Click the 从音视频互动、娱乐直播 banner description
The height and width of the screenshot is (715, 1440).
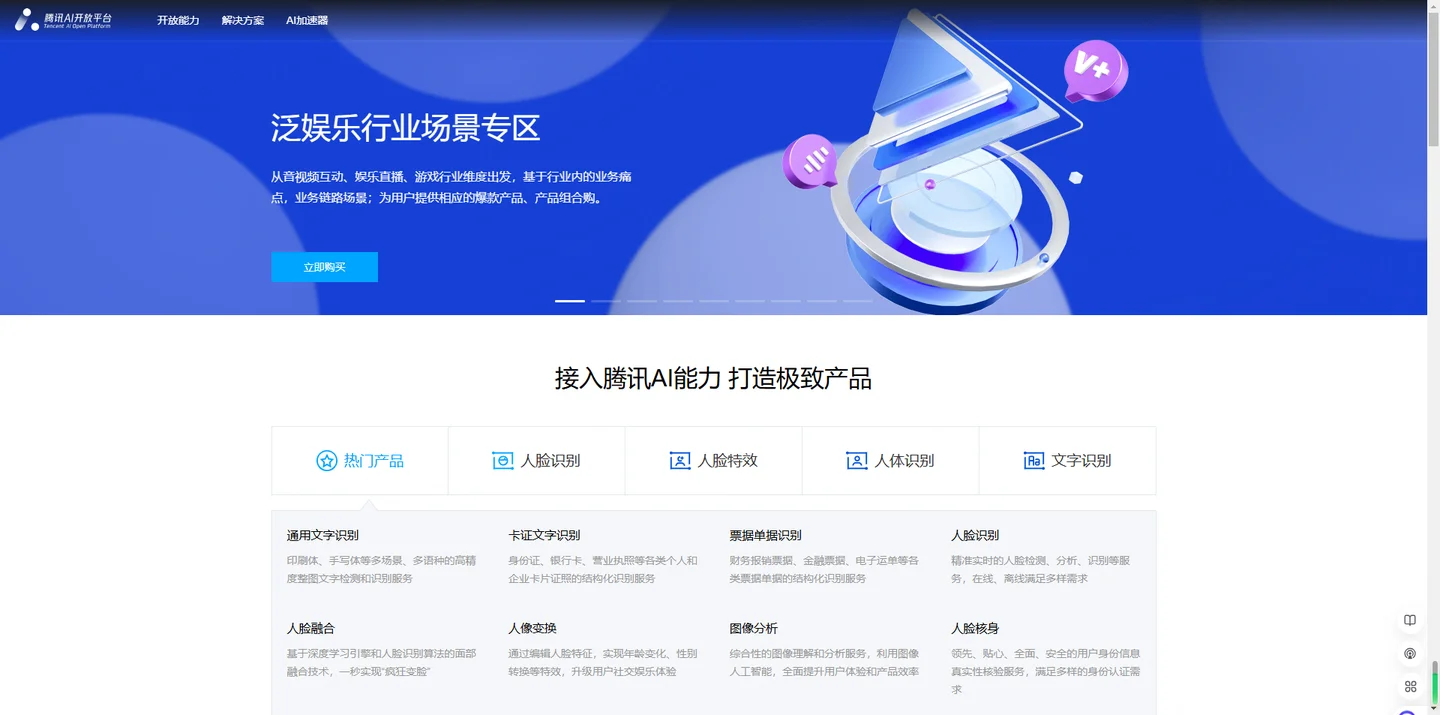pos(451,187)
